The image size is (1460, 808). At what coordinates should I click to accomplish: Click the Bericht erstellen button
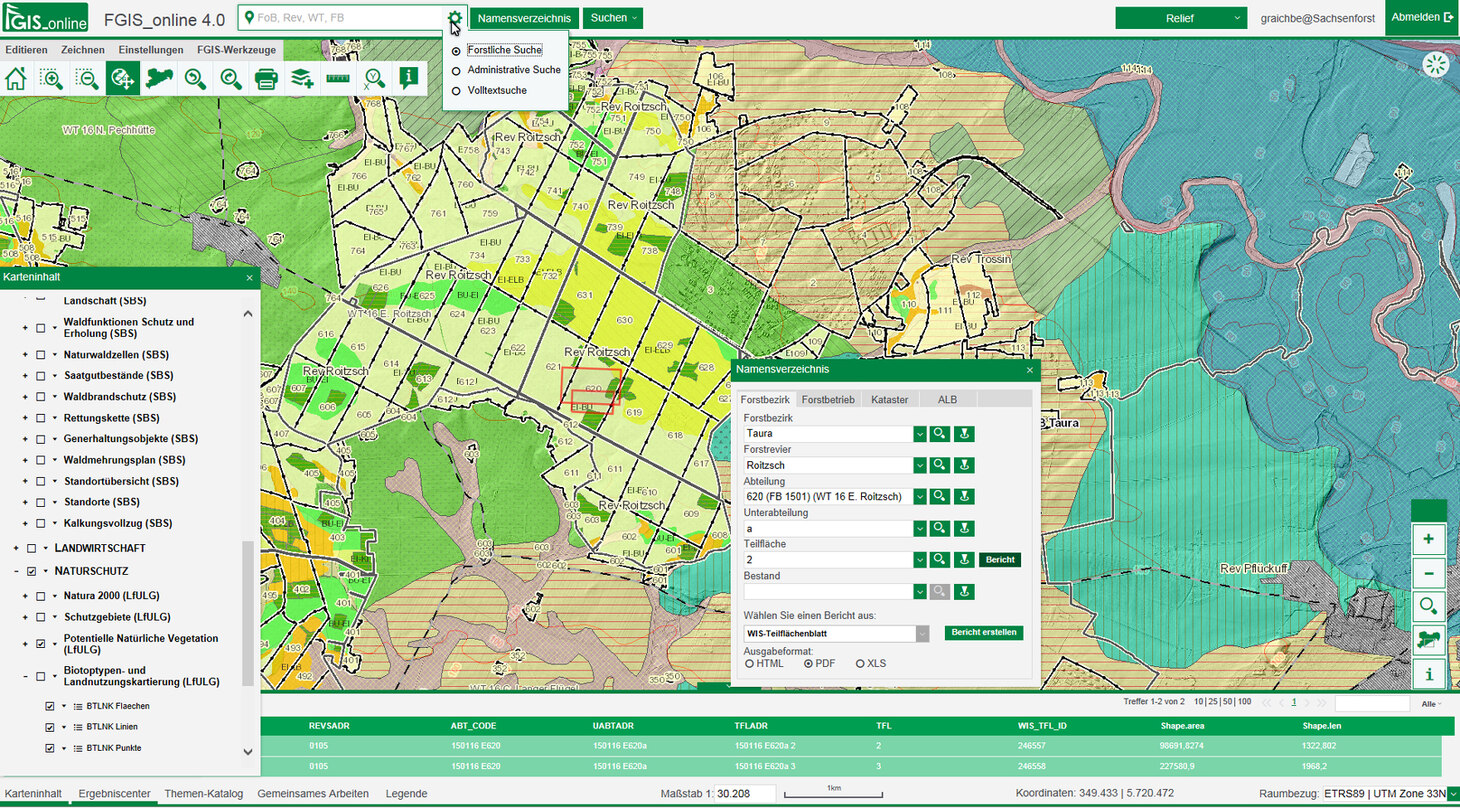pos(983,632)
